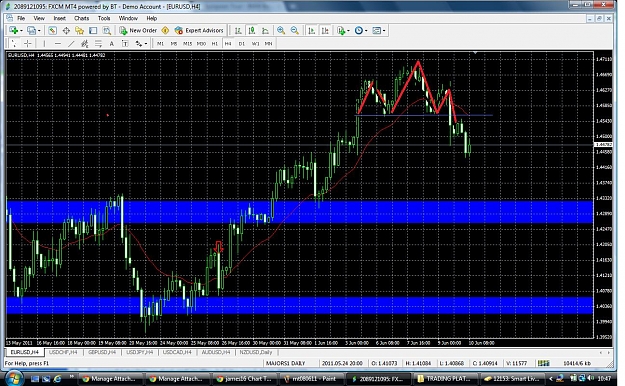Switch to Candlesticks chart display
The width and height of the screenshot is (625, 386).
coord(252,30)
